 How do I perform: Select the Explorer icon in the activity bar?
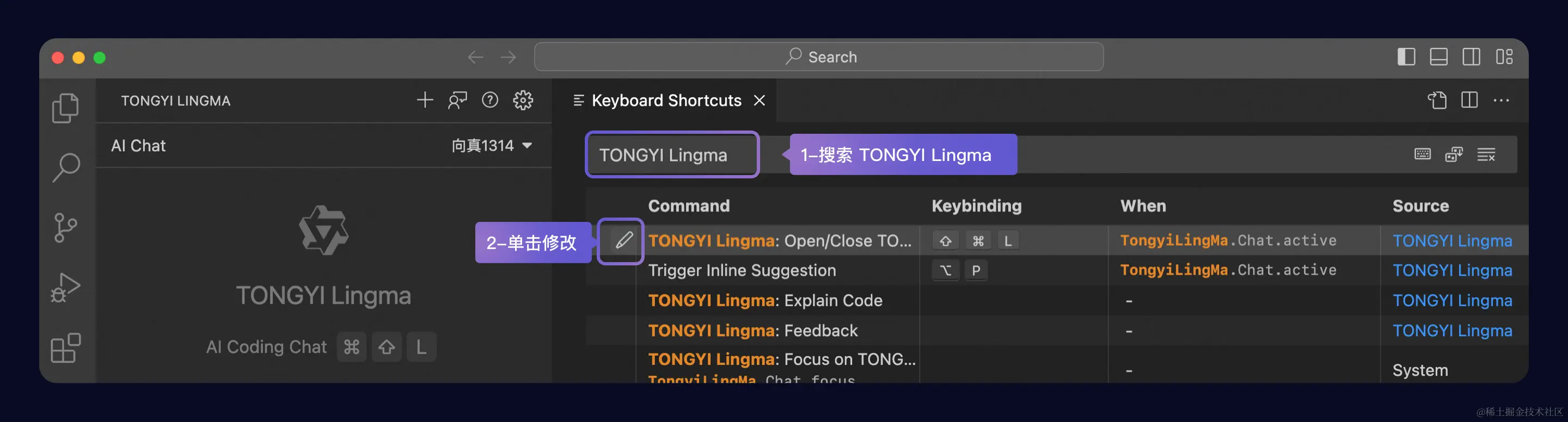[x=67, y=107]
